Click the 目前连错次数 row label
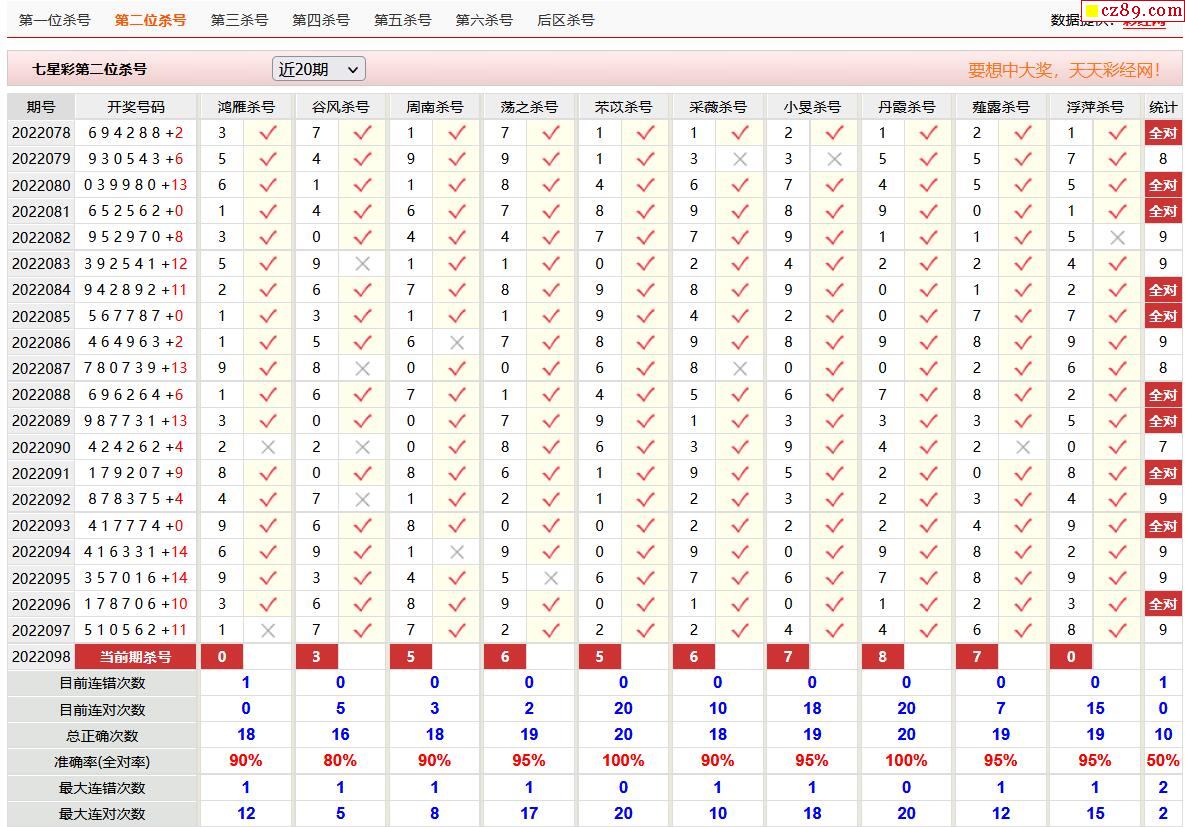The width and height of the screenshot is (1185, 827). 102,683
